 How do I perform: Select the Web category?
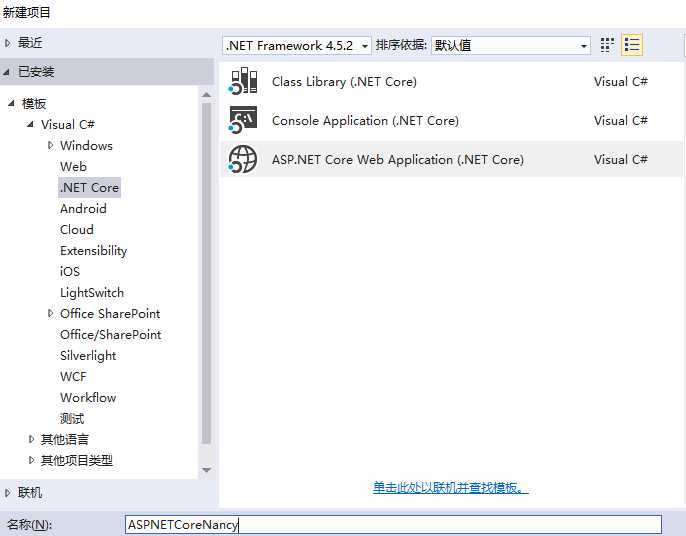(x=73, y=167)
